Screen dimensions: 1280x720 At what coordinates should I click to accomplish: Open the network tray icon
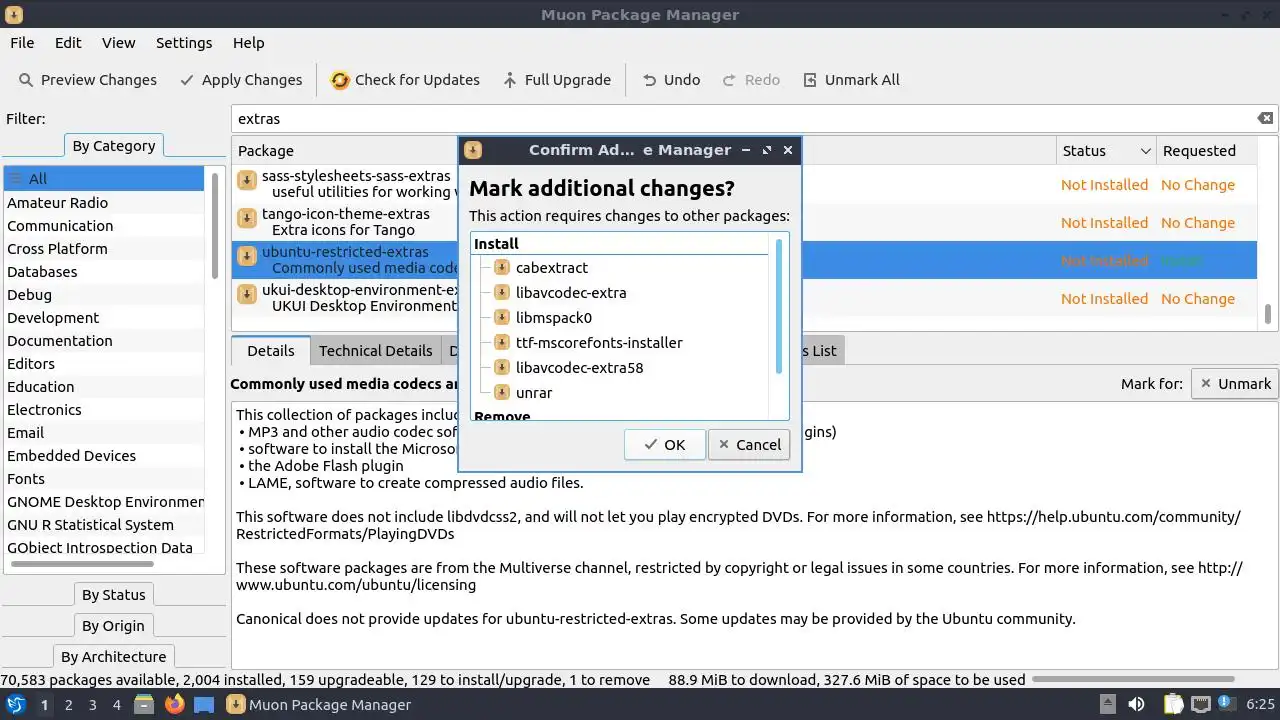pos(1200,705)
